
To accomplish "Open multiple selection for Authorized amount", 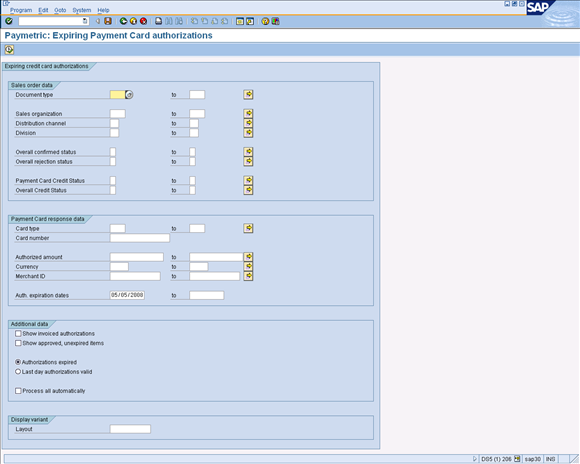I will [248, 257].
